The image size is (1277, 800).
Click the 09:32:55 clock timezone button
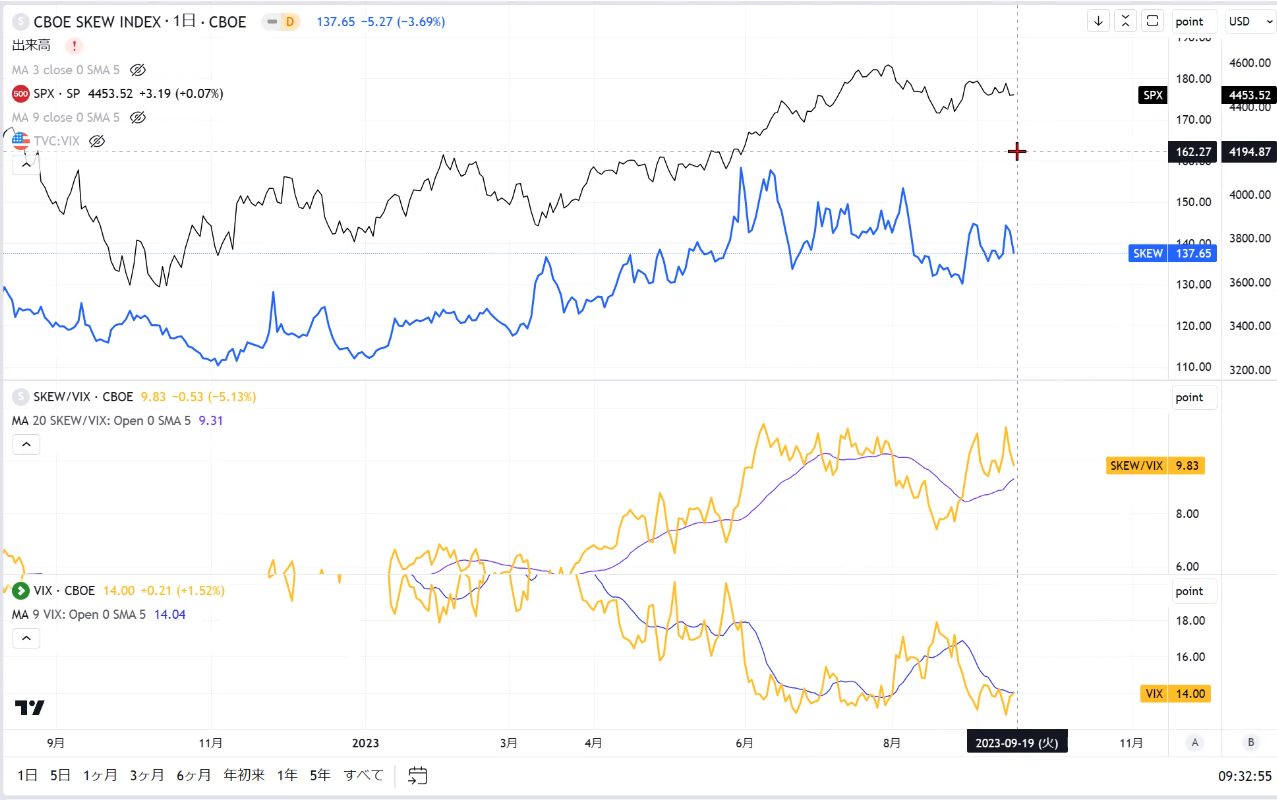tap(1244, 775)
